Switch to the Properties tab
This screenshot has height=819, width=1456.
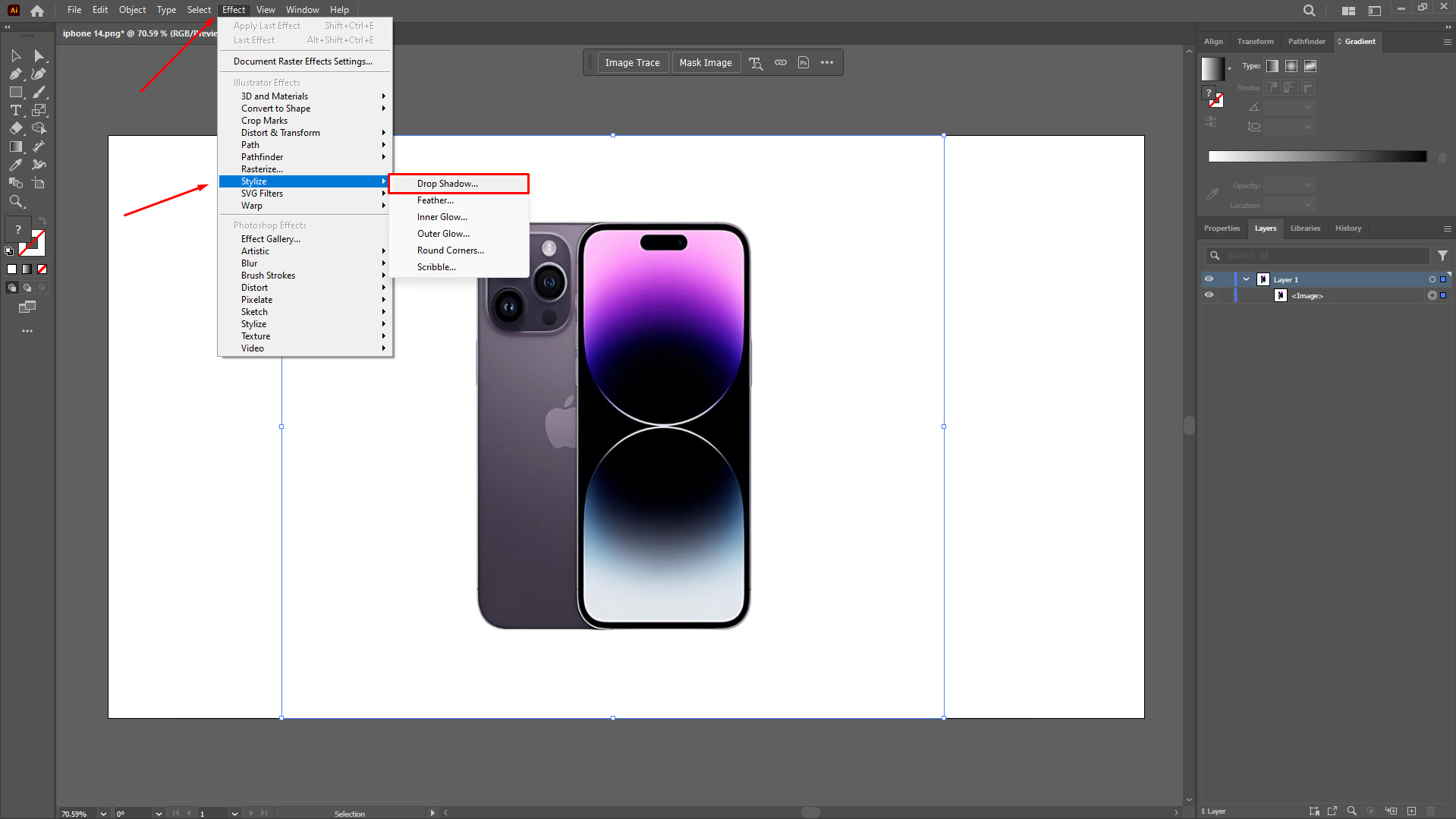(x=1222, y=228)
